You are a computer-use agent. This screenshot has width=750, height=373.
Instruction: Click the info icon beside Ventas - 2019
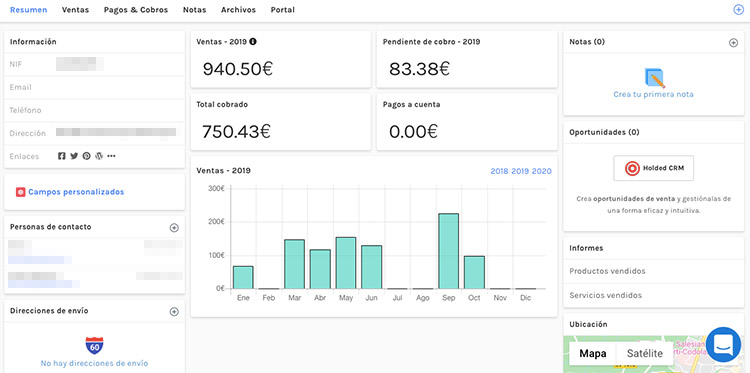[253, 42]
